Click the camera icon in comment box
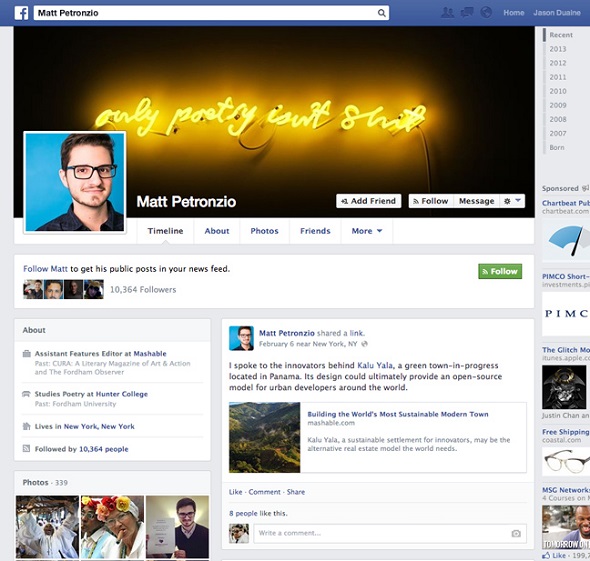The width and height of the screenshot is (590, 561). pos(516,533)
